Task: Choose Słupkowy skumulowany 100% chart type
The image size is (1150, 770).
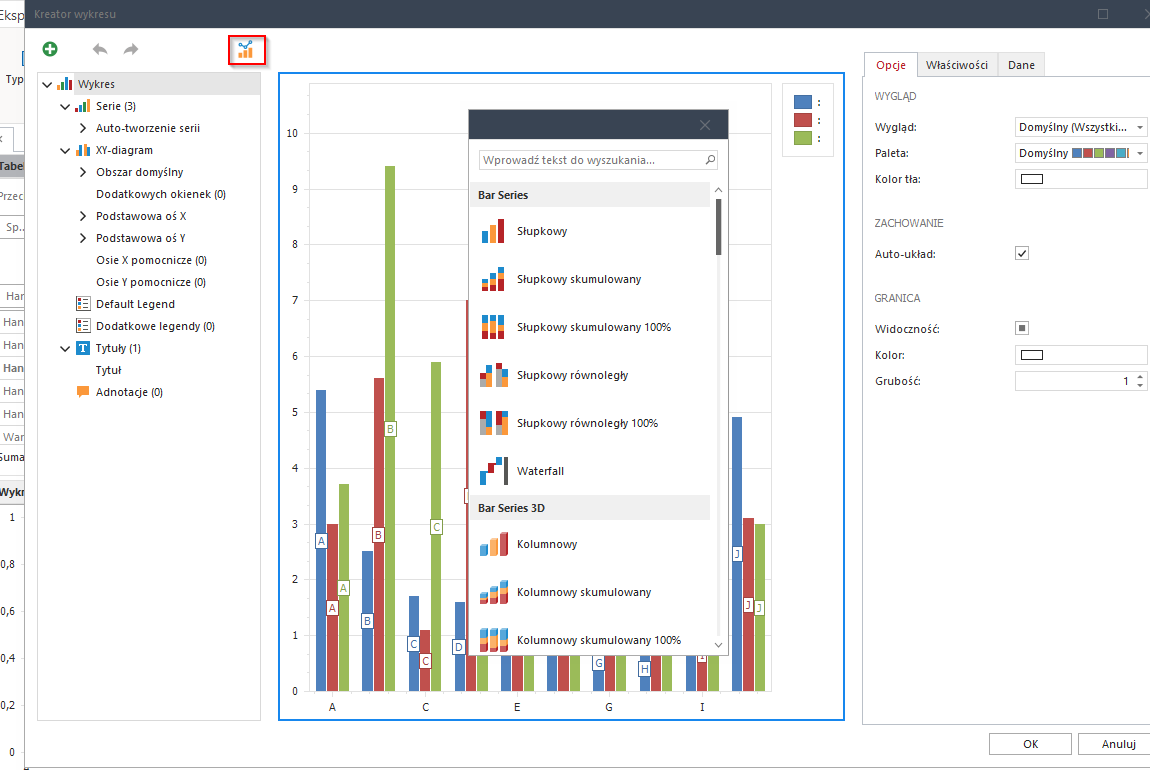Action: click(589, 327)
